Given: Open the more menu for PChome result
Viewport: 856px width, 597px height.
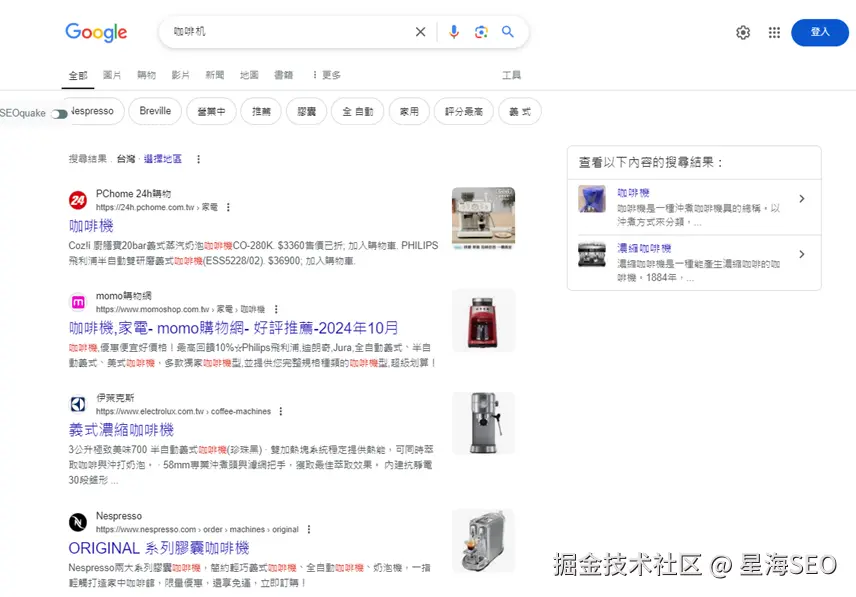Looking at the screenshot, I should (x=228, y=207).
